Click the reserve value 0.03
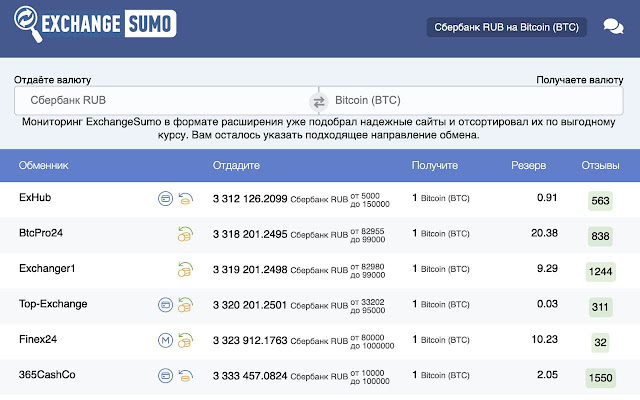640x400 pixels. (547, 304)
